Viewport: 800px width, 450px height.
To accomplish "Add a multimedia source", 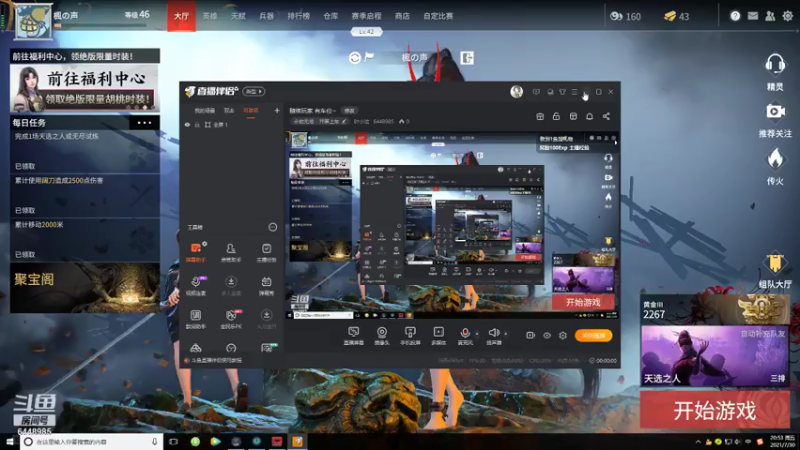I will (x=438, y=336).
